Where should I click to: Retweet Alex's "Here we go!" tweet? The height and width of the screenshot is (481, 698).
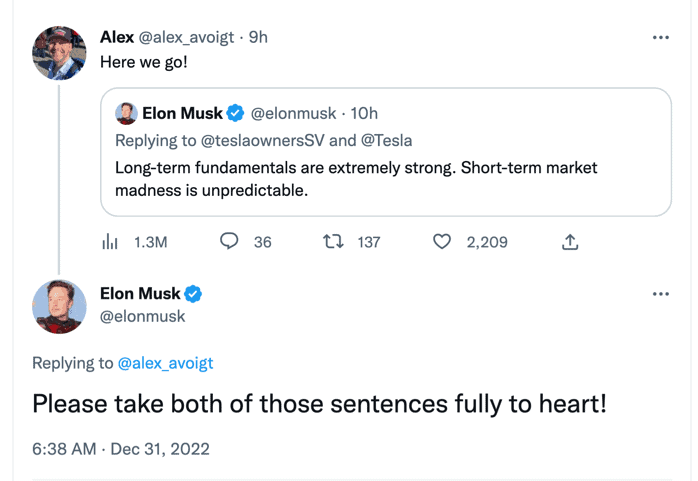pos(333,242)
